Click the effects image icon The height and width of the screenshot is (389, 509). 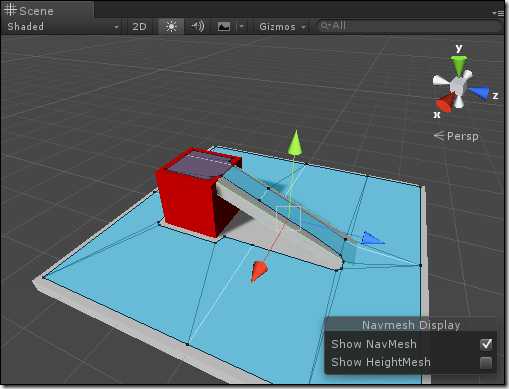(224, 27)
